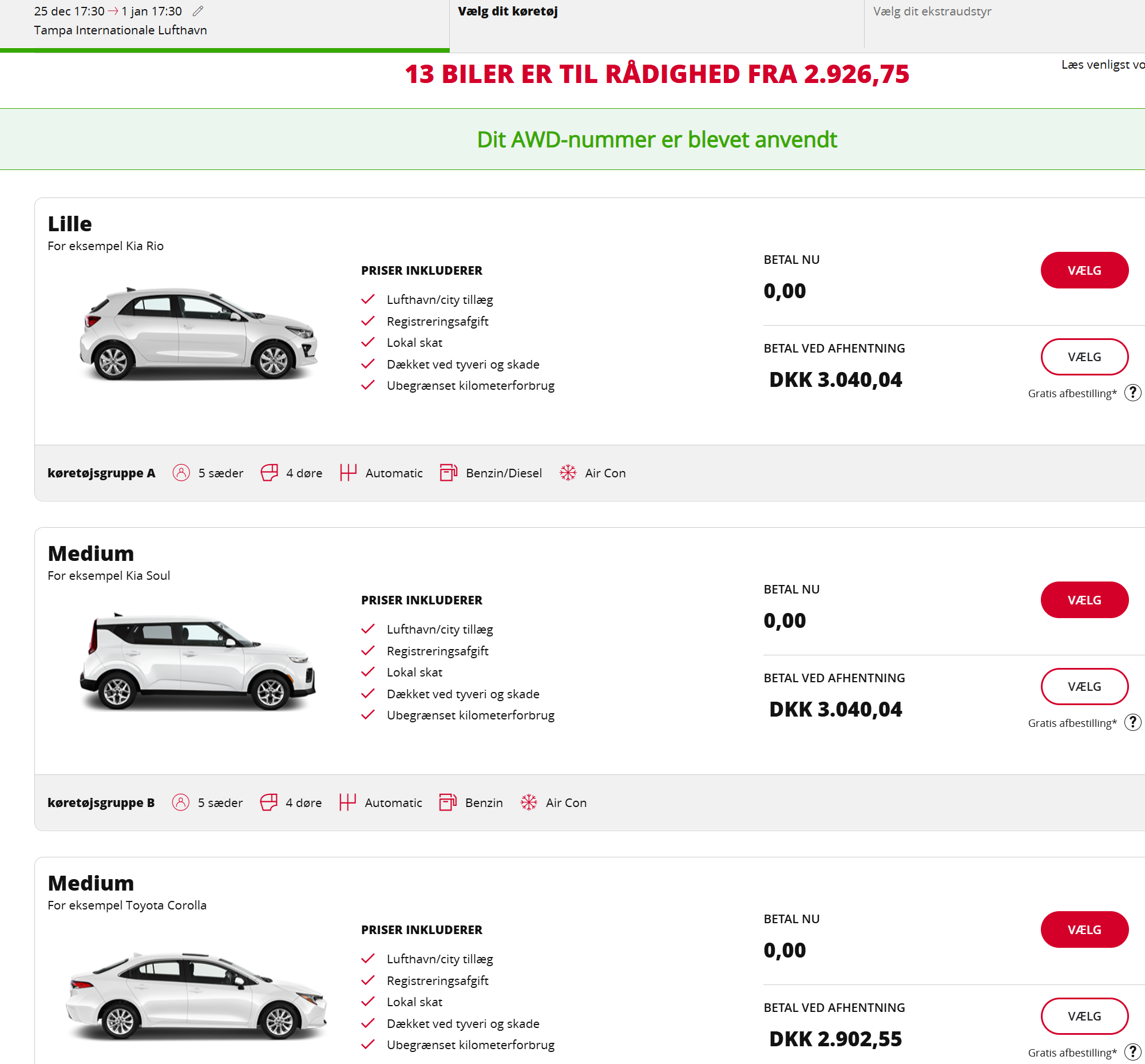
Task: Select the Toyota Corolla with Betal ved afhentning
Action: point(1084,1016)
